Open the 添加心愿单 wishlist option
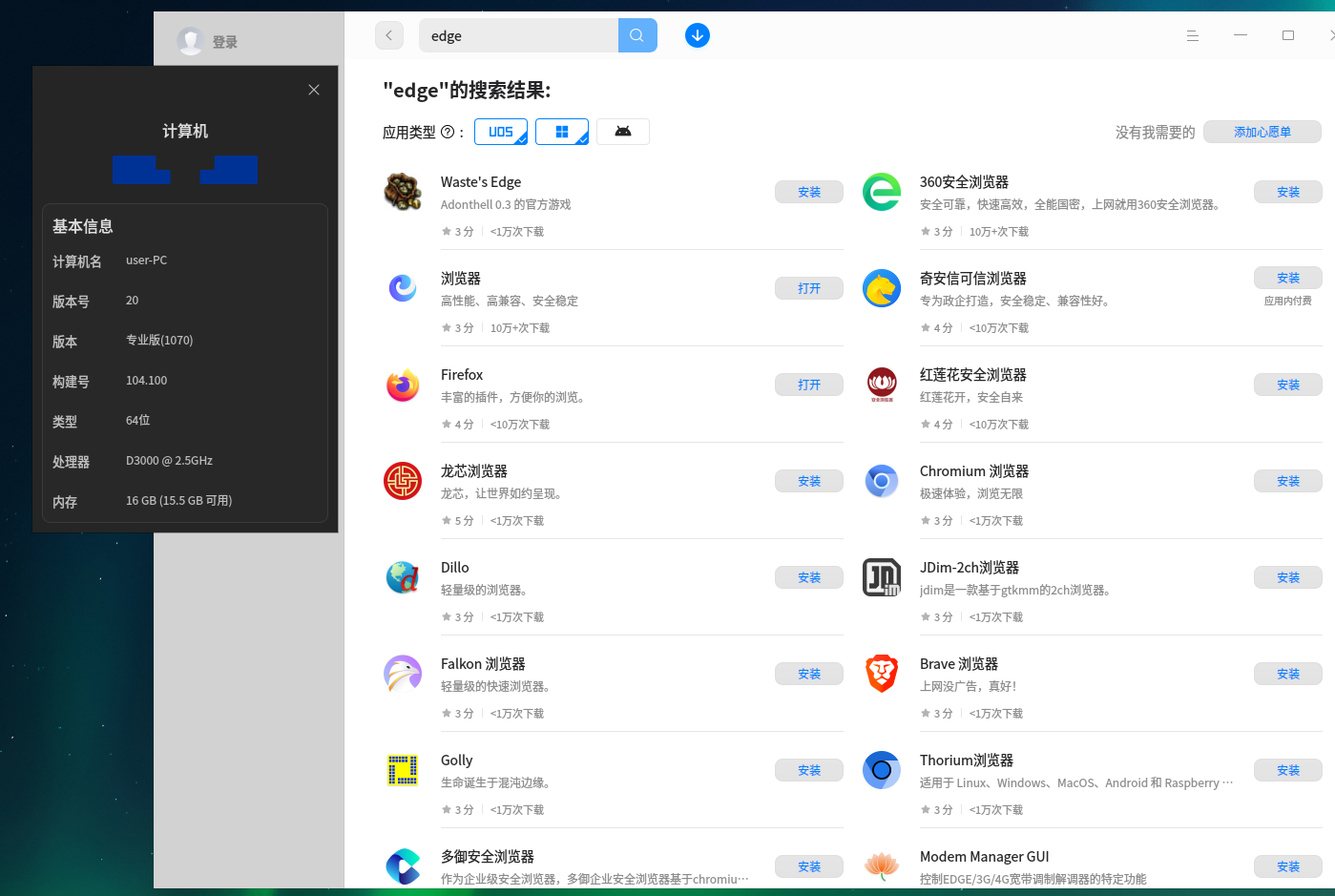This screenshot has height=896, width=1335. click(1262, 132)
